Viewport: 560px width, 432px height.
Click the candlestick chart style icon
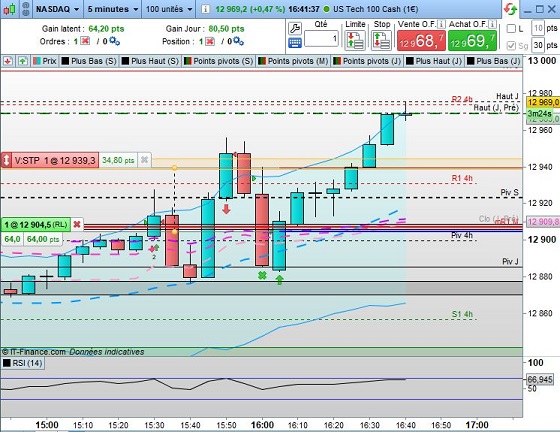pyautogui.click(x=10, y=9)
